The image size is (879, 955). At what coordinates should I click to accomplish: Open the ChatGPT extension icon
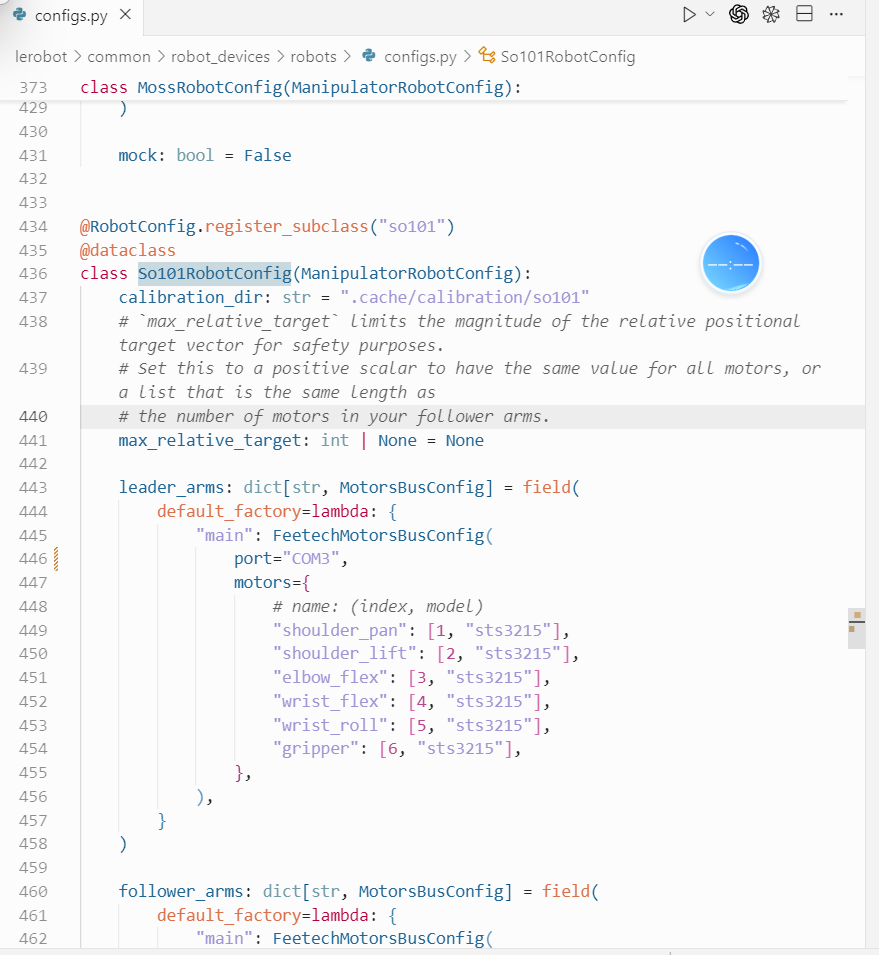point(738,14)
